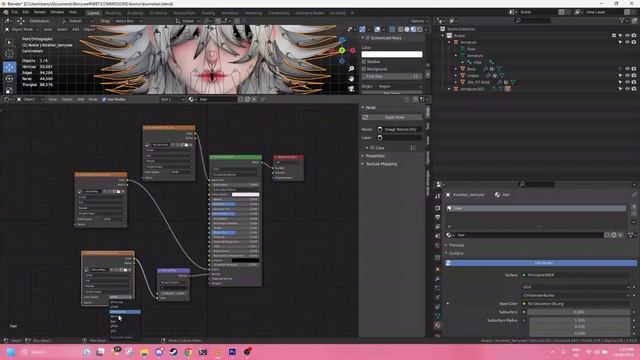Screen dimensions: 640x360
Task: Click Steam icon in Windows taskbar
Action: [173, 352]
